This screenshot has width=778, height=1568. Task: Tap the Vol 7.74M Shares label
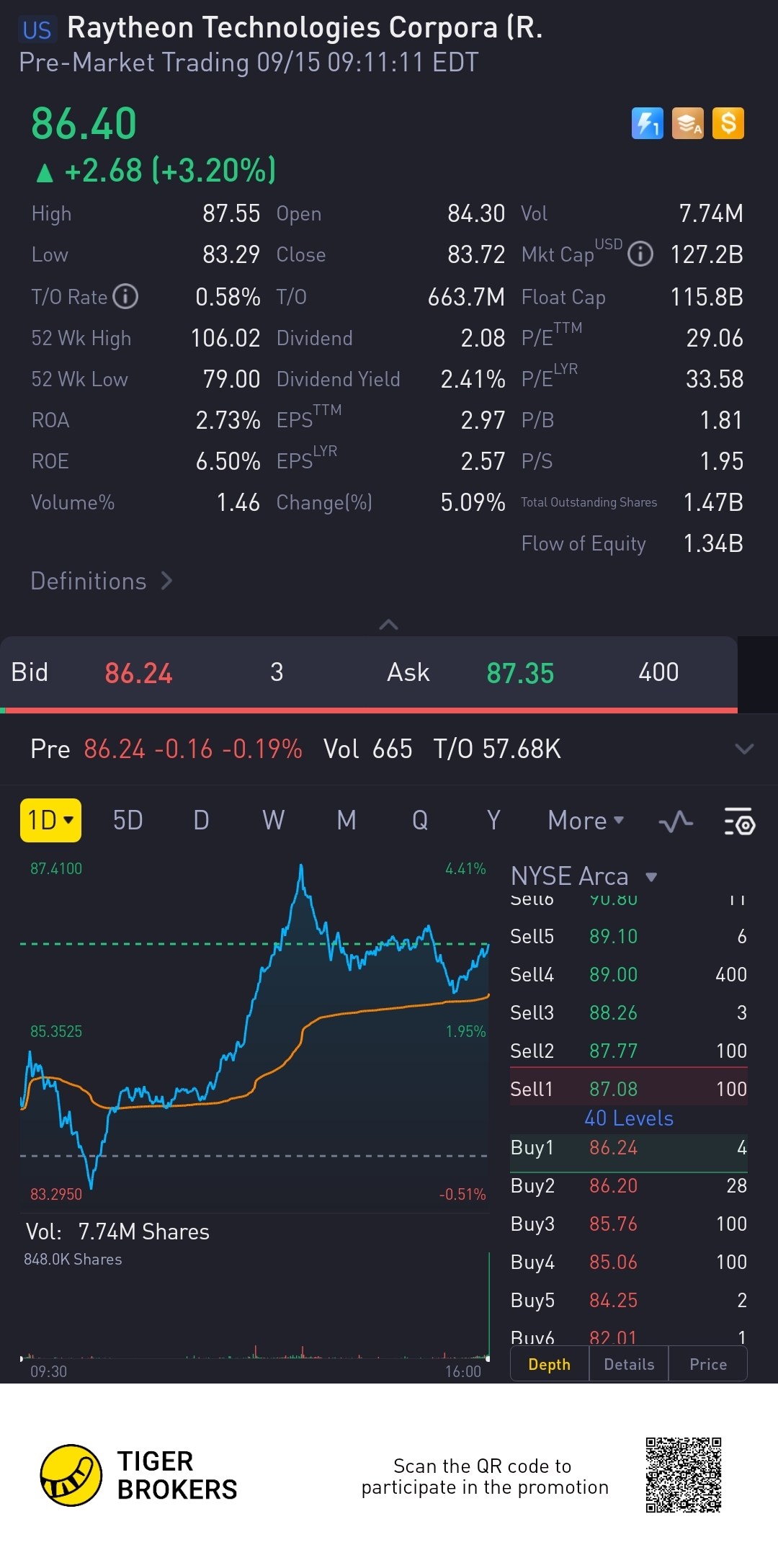(117, 1231)
